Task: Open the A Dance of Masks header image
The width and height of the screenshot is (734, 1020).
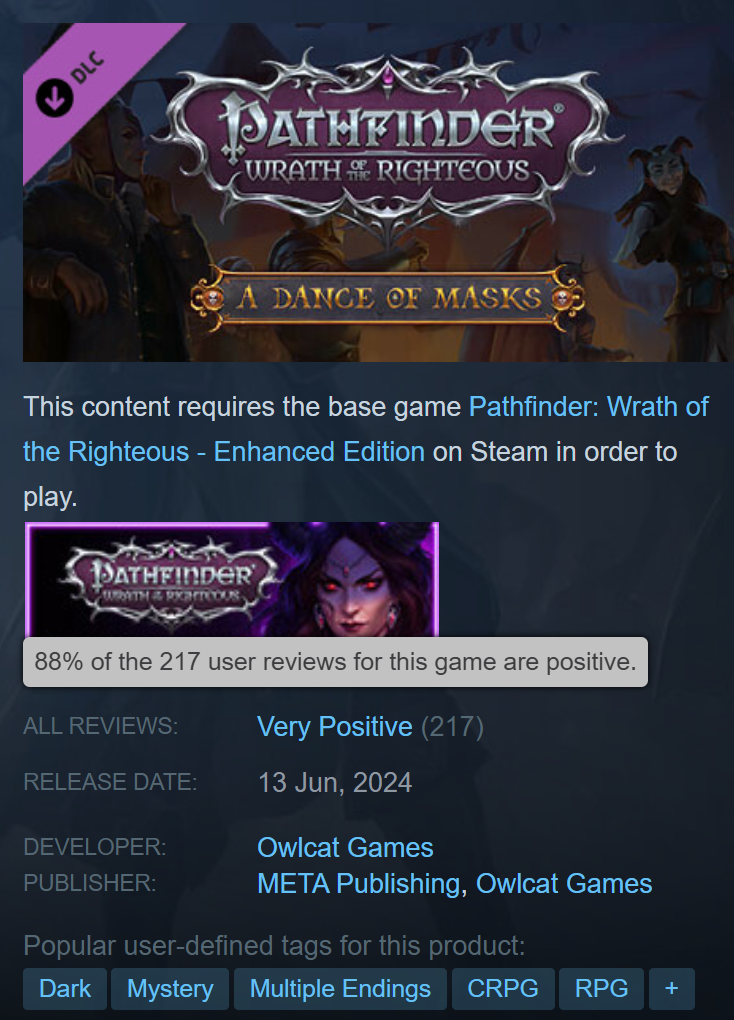Action: pos(378,192)
